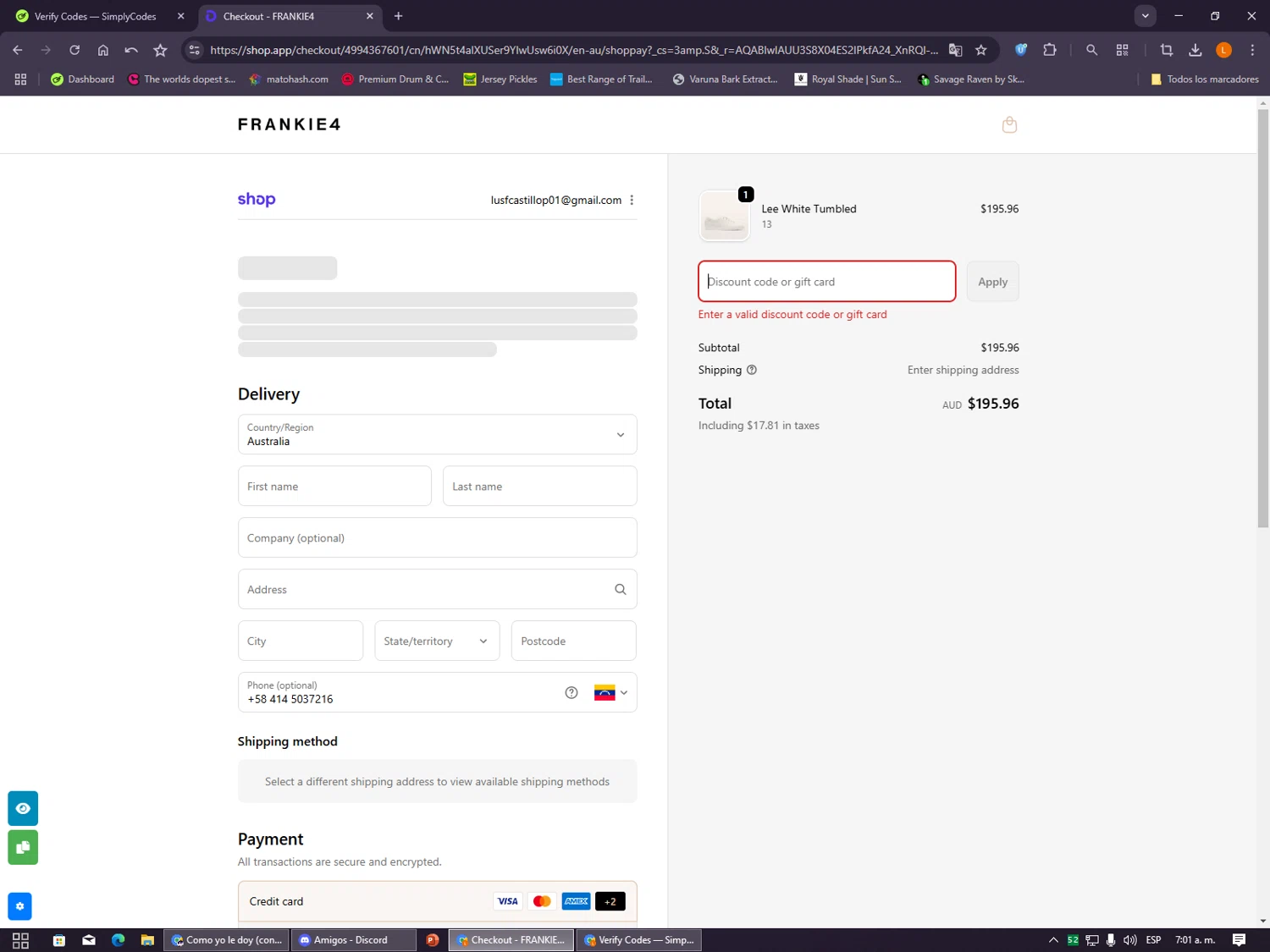Open a new browser tab
The image size is (1270, 952).
(399, 16)
